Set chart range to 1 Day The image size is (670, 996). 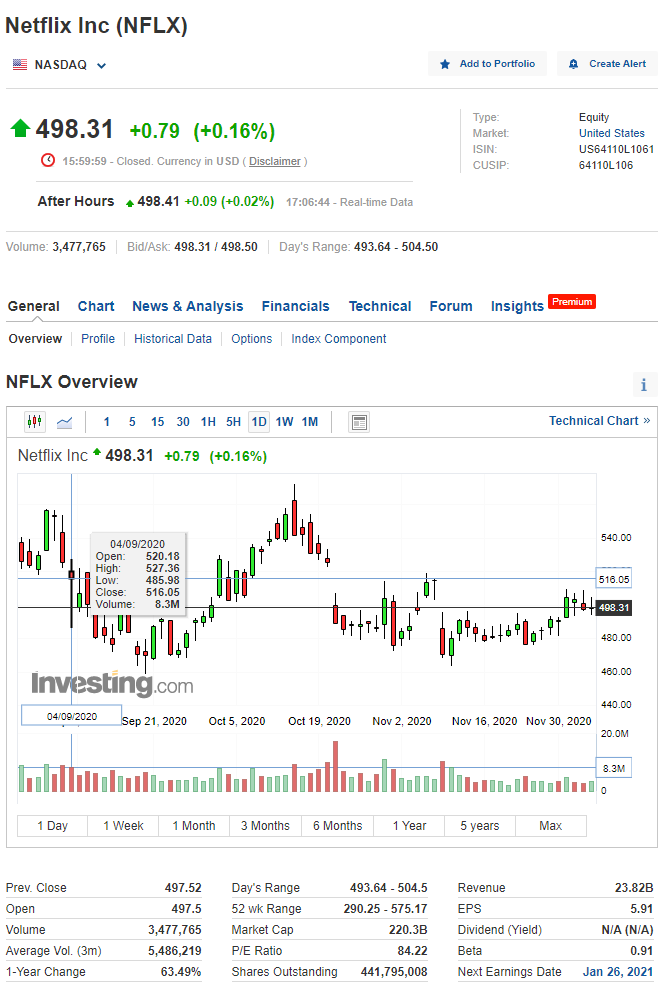coord(52,826)
